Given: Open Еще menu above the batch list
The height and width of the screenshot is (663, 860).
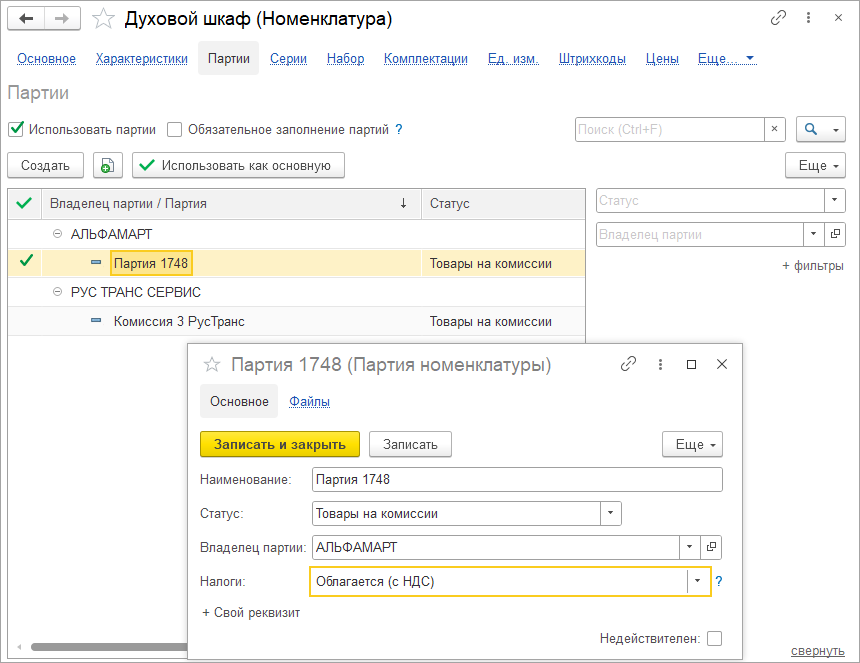Looking at the screenshot, I should [815, 165].
